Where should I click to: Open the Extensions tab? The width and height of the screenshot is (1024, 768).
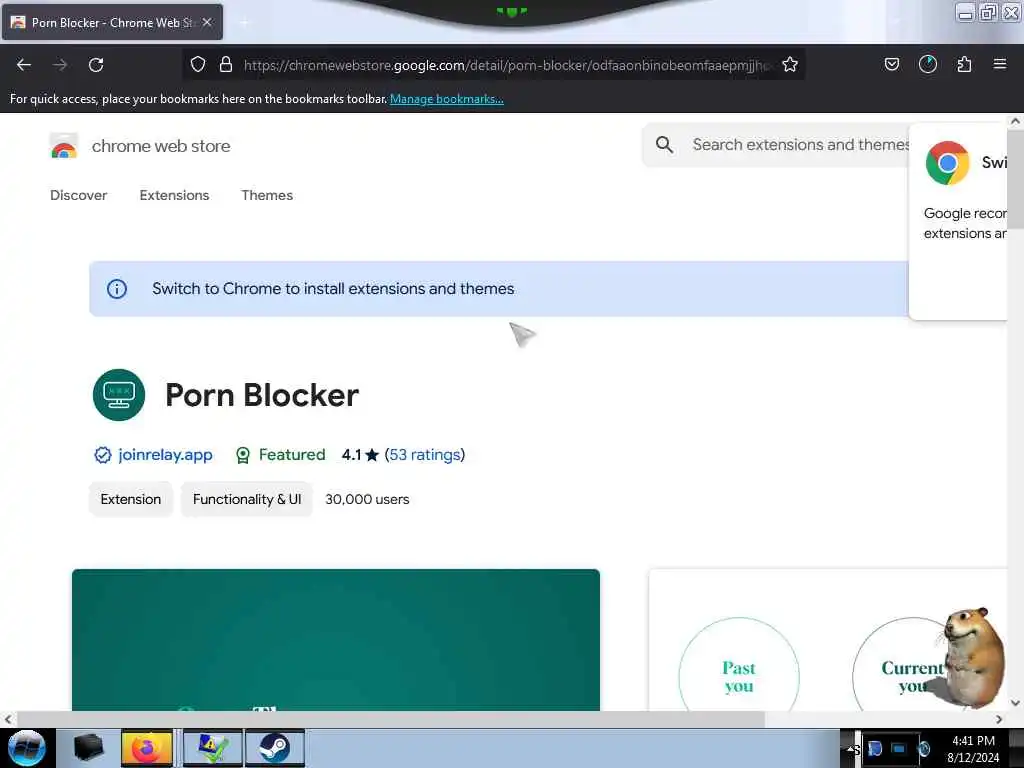pyautogui.click(x=174, y=195)
